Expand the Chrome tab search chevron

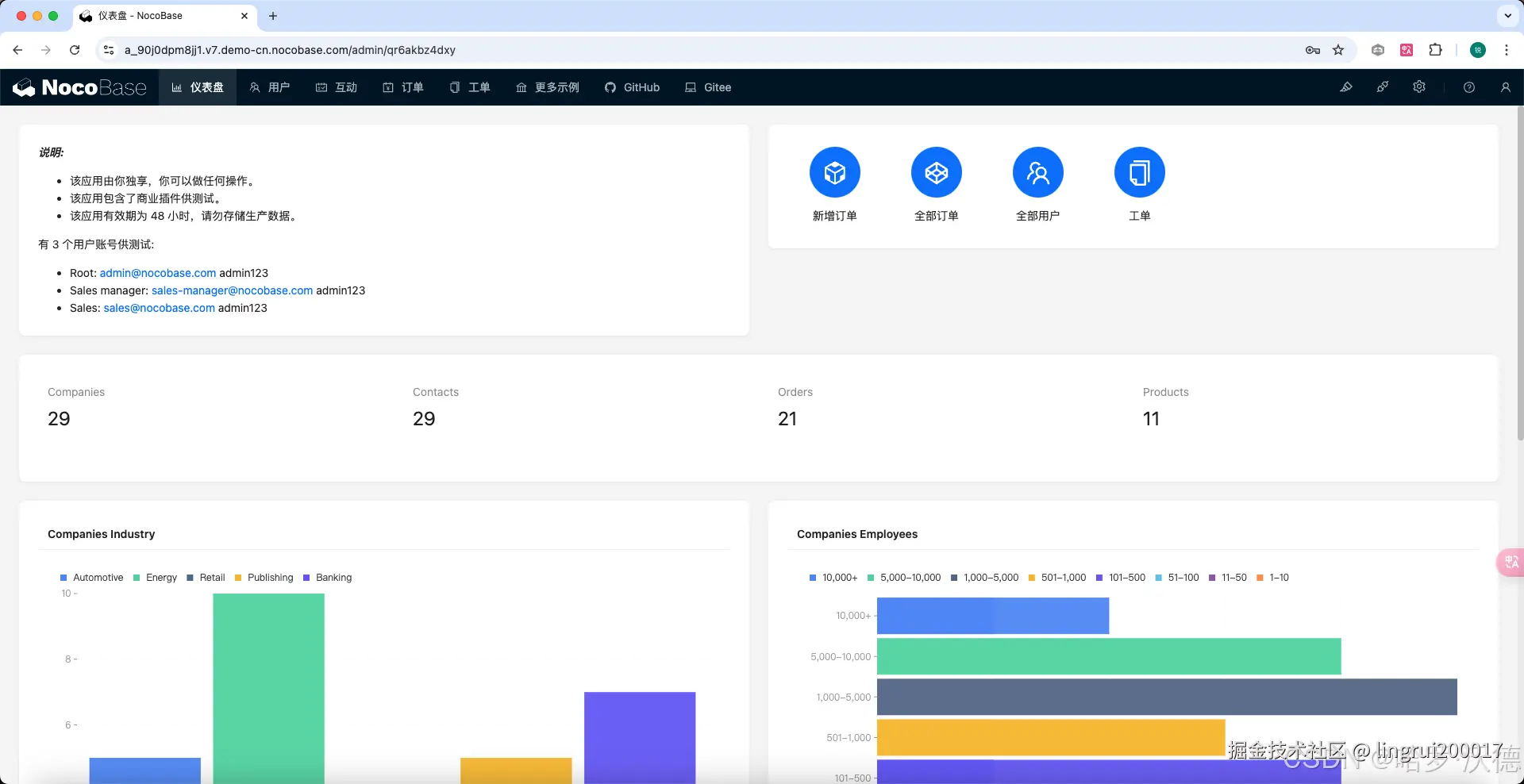1507,16
